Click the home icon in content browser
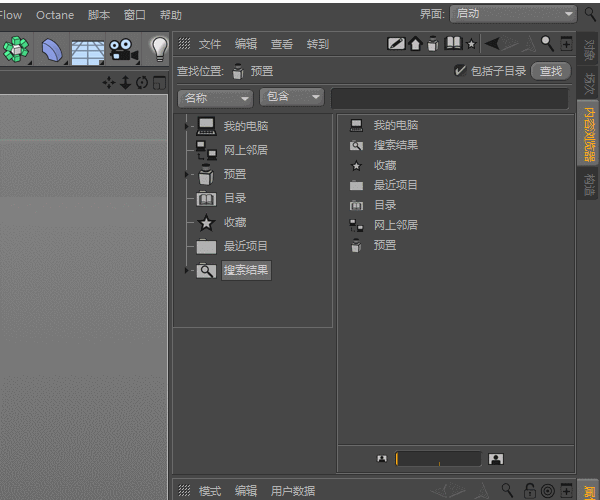Viewport: 600px width, 500px height. coord(415,44)
